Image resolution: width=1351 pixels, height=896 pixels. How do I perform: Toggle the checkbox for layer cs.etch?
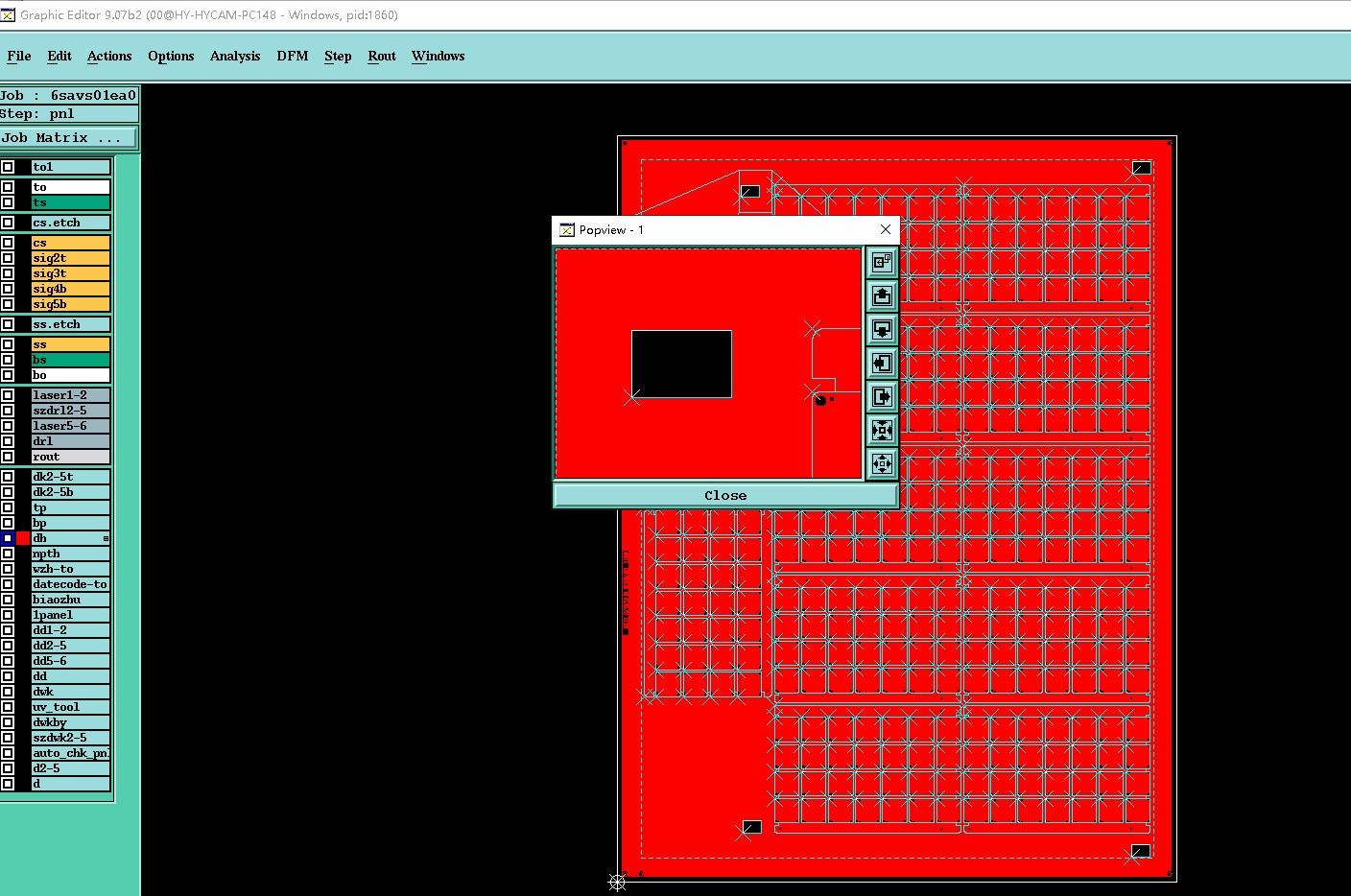point(8,223)
